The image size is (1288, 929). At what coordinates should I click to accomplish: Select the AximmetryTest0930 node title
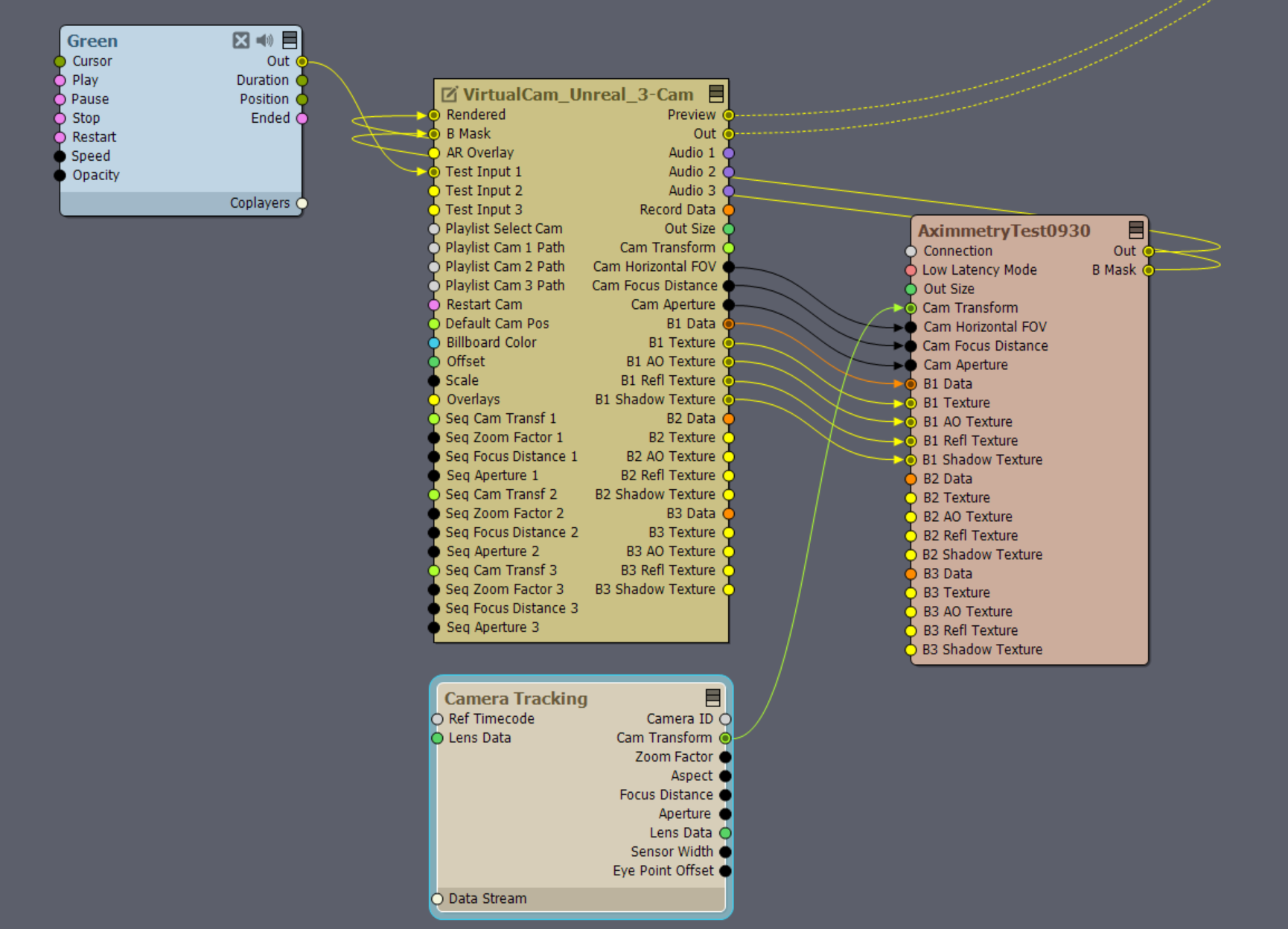[1004, 231]
